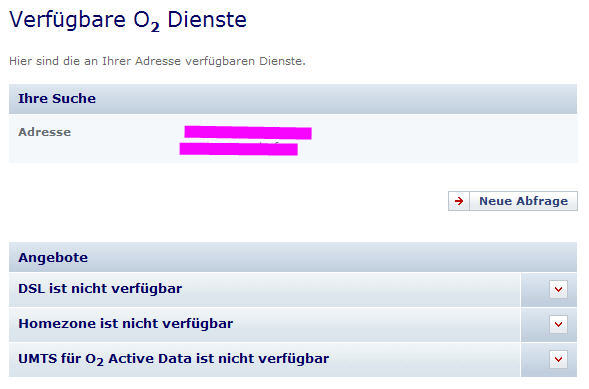Select the text DSL ist nicht verfügbar

coord(100,289)
